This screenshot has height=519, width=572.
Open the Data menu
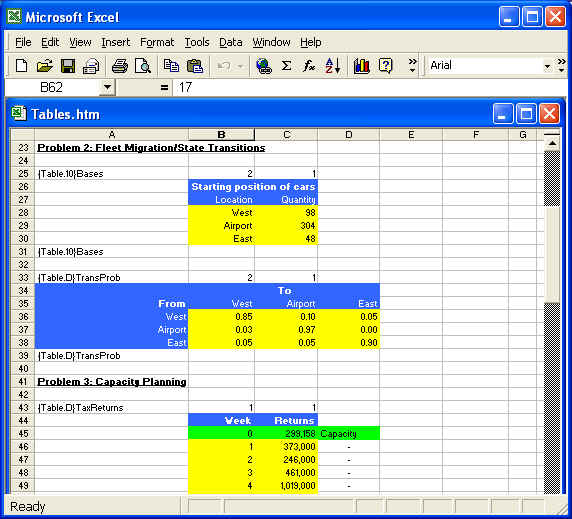pyautogui.click(x=231, y=42)
